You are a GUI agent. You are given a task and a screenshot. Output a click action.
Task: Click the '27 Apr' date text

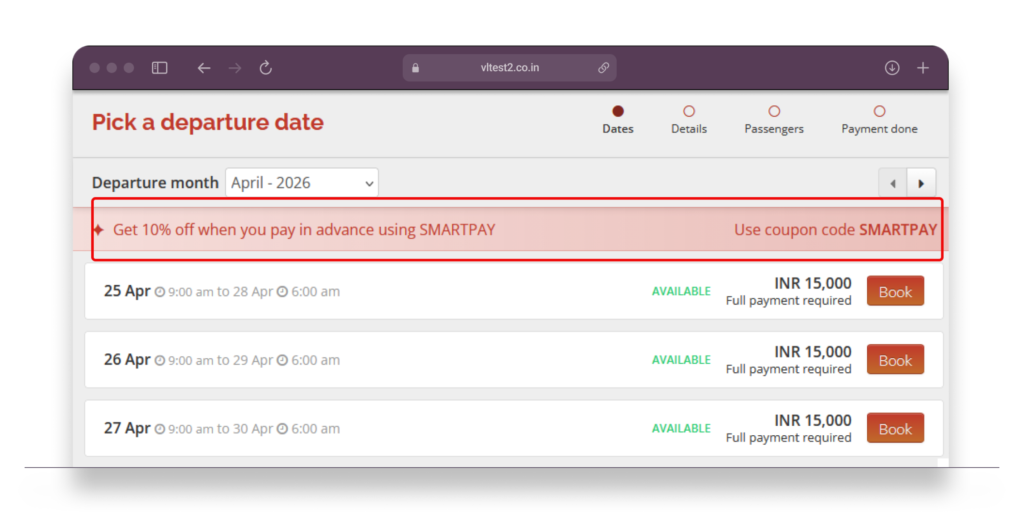127,428
